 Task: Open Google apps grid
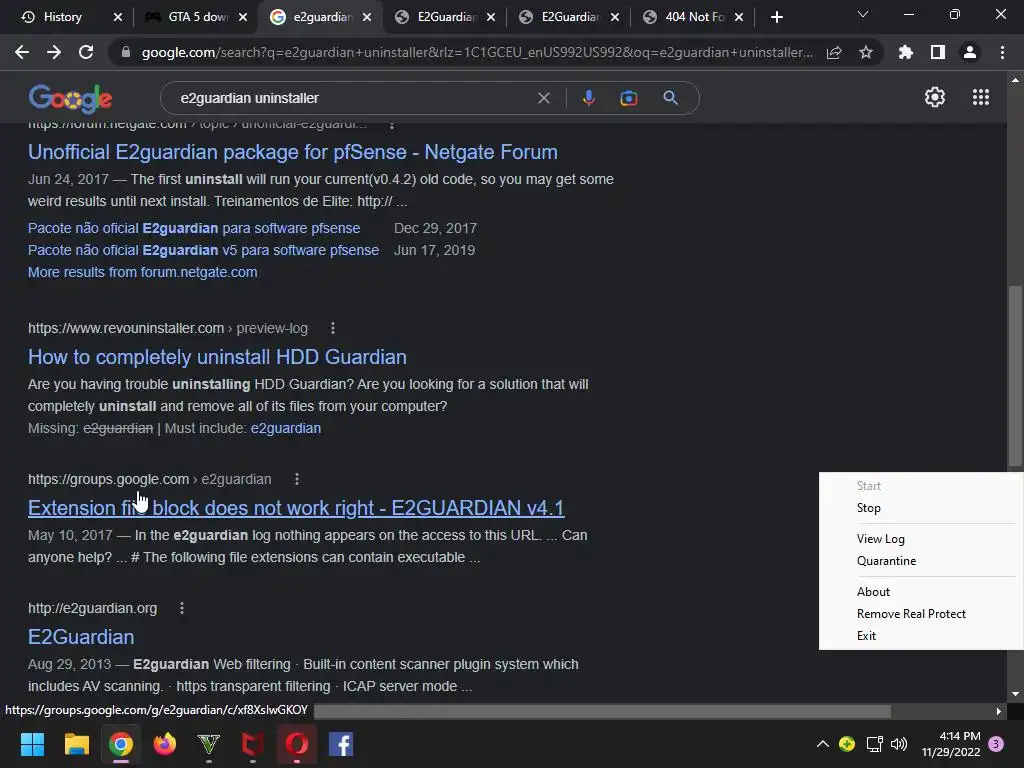981,97
